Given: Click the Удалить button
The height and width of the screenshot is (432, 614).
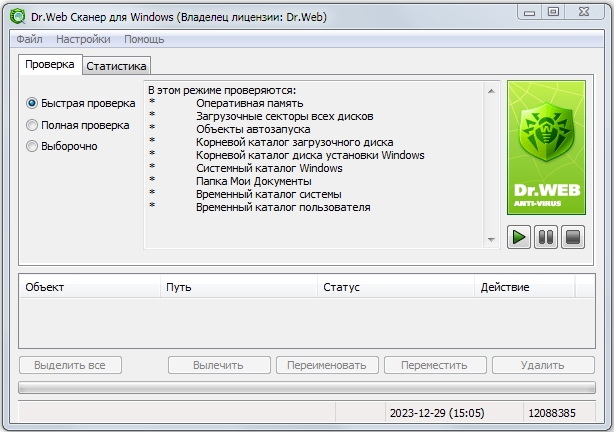Looking at the screenshot, I should [543, 365].
